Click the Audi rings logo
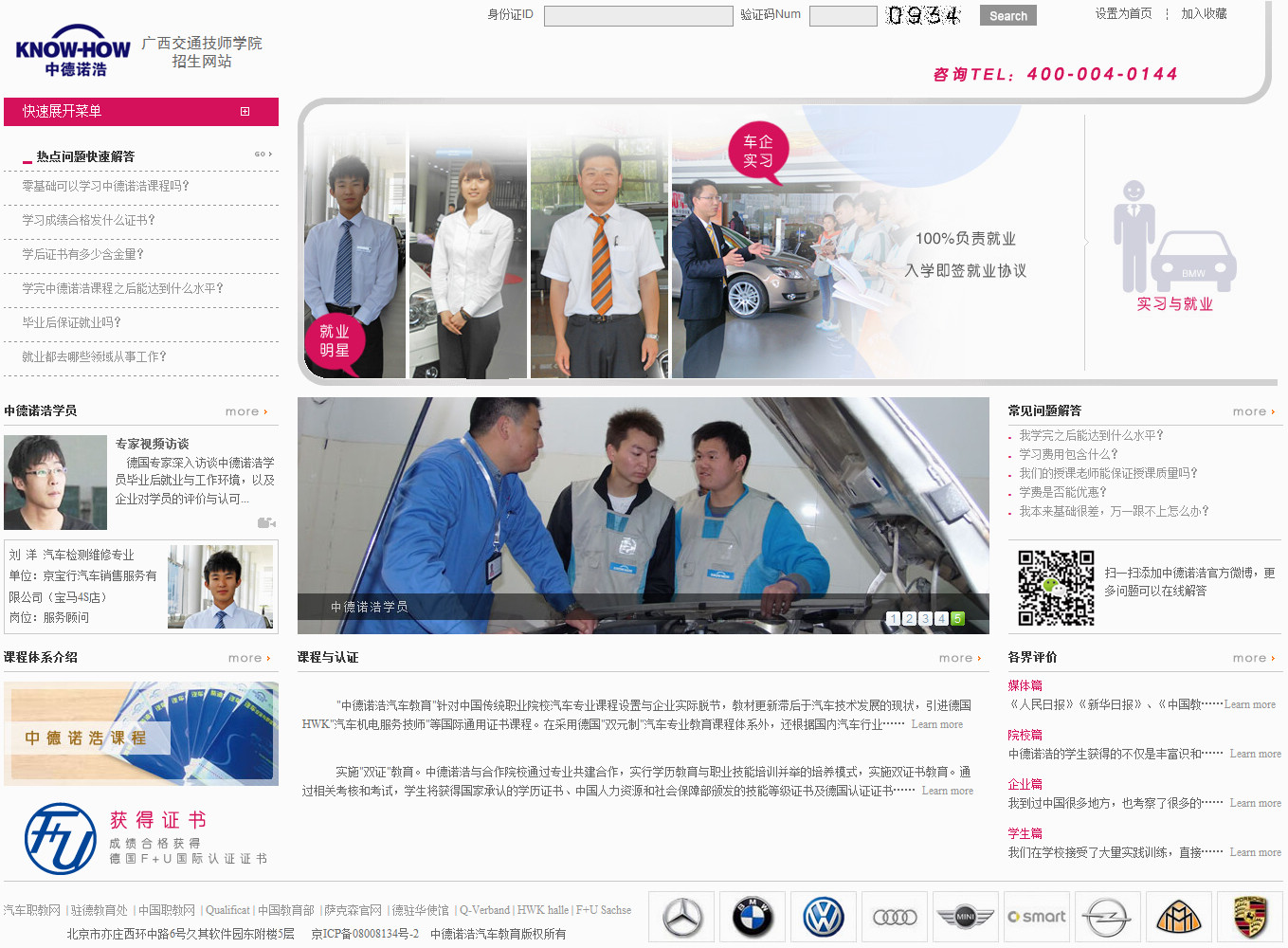This screenshot has height=948, width=1288. point(894,917)
